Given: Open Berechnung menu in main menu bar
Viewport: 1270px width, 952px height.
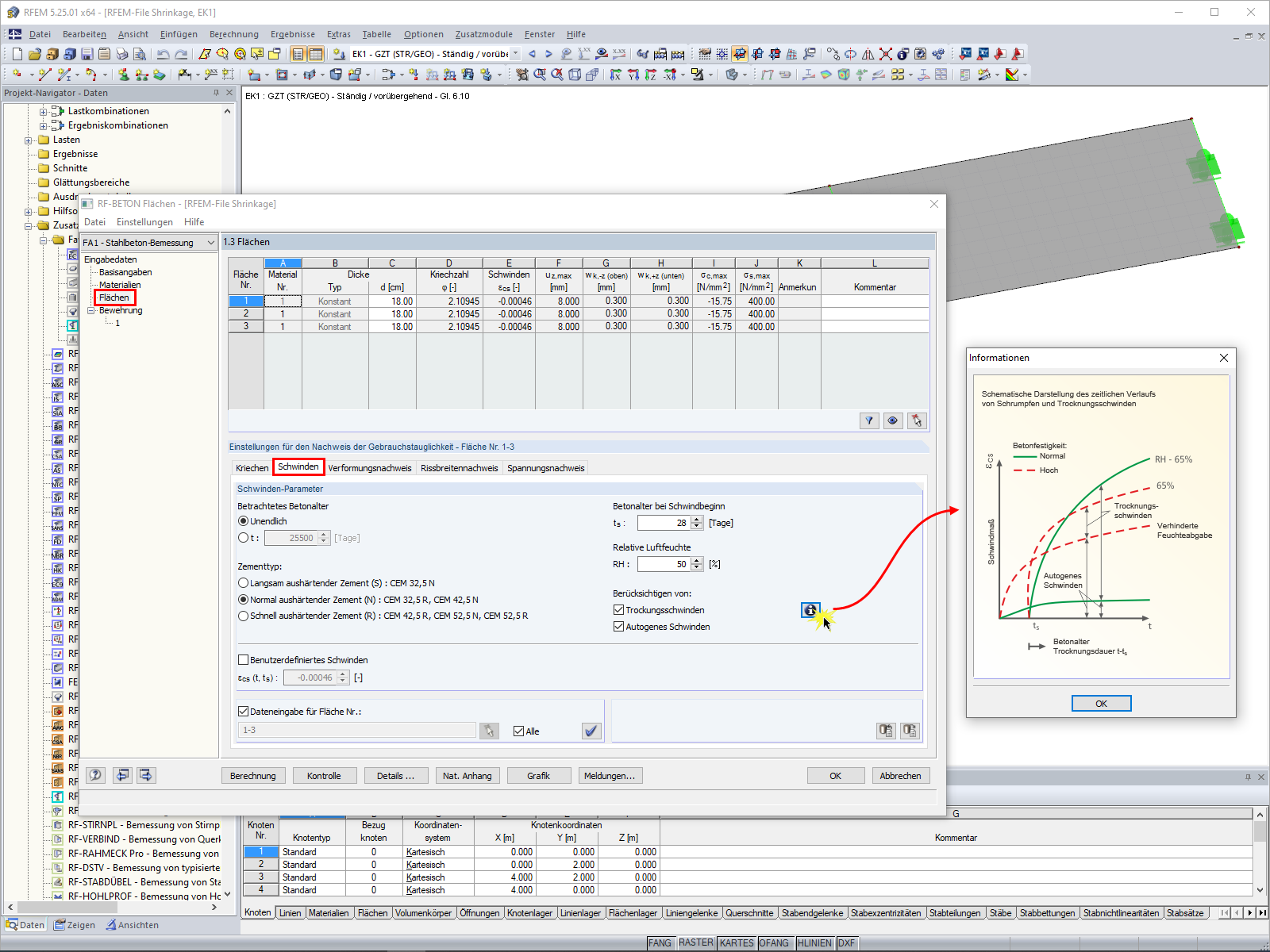Looking at the screenshot, I should click(234, 34).
